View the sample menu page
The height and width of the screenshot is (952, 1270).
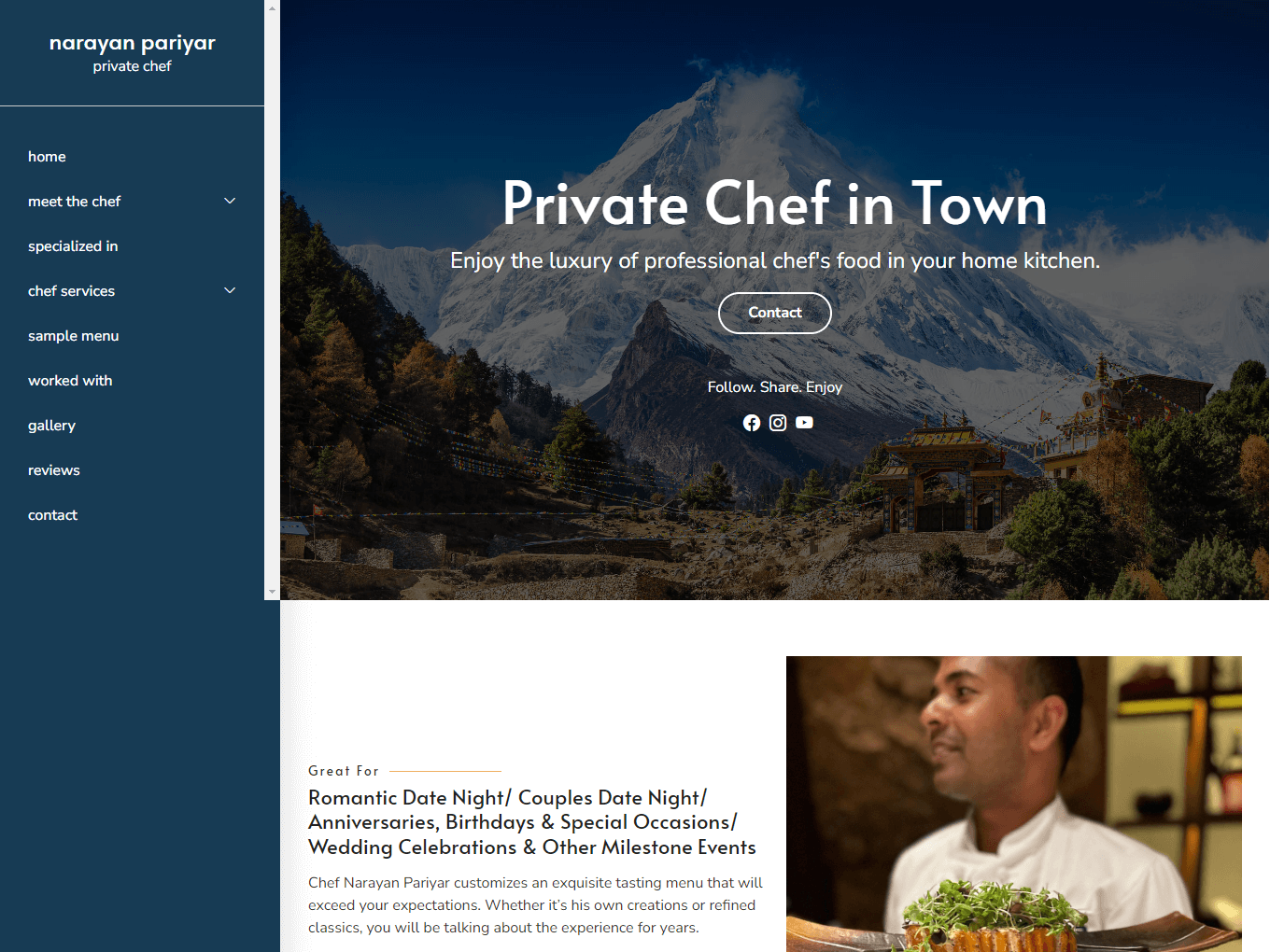coord(73,336)
